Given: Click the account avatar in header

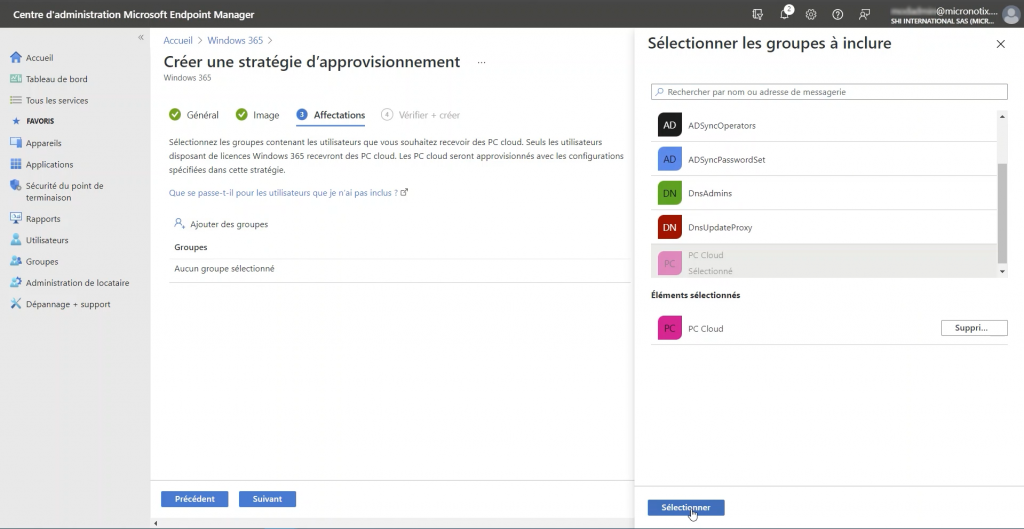Looking at the screenshot, I should point(1010,14).
